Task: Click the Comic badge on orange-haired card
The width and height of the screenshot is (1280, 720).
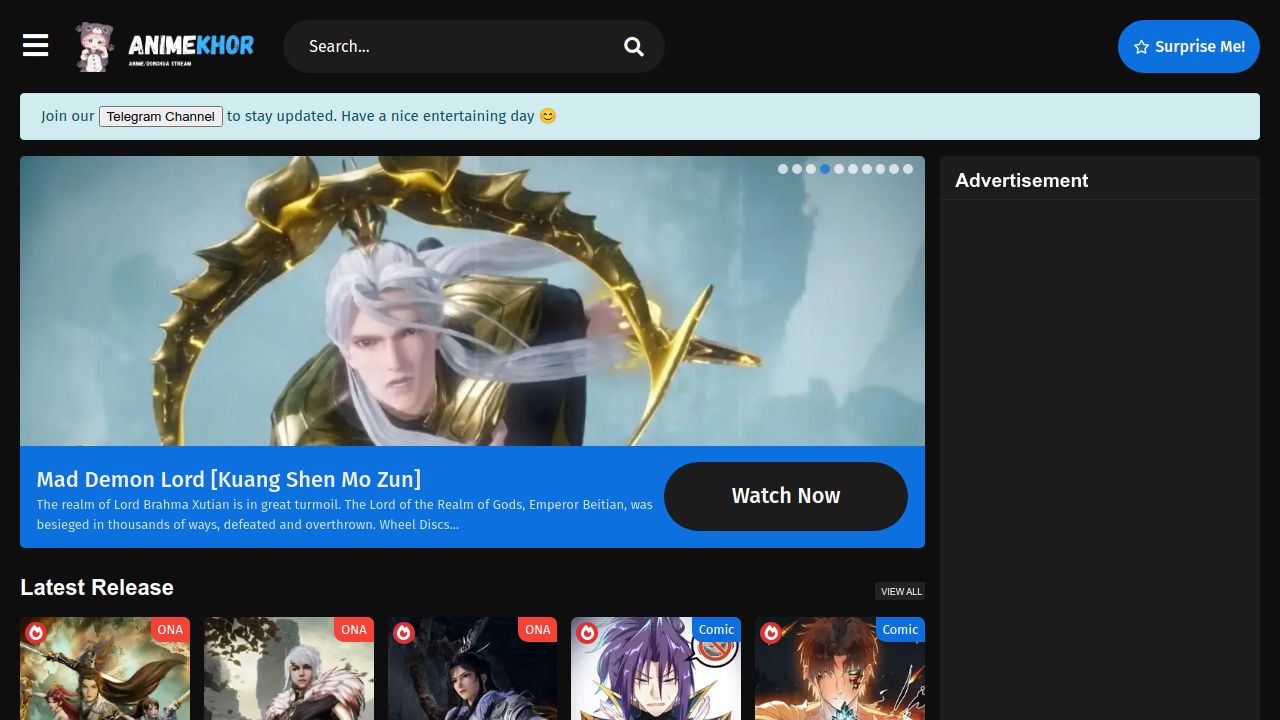Action: (x=900, y=629)
